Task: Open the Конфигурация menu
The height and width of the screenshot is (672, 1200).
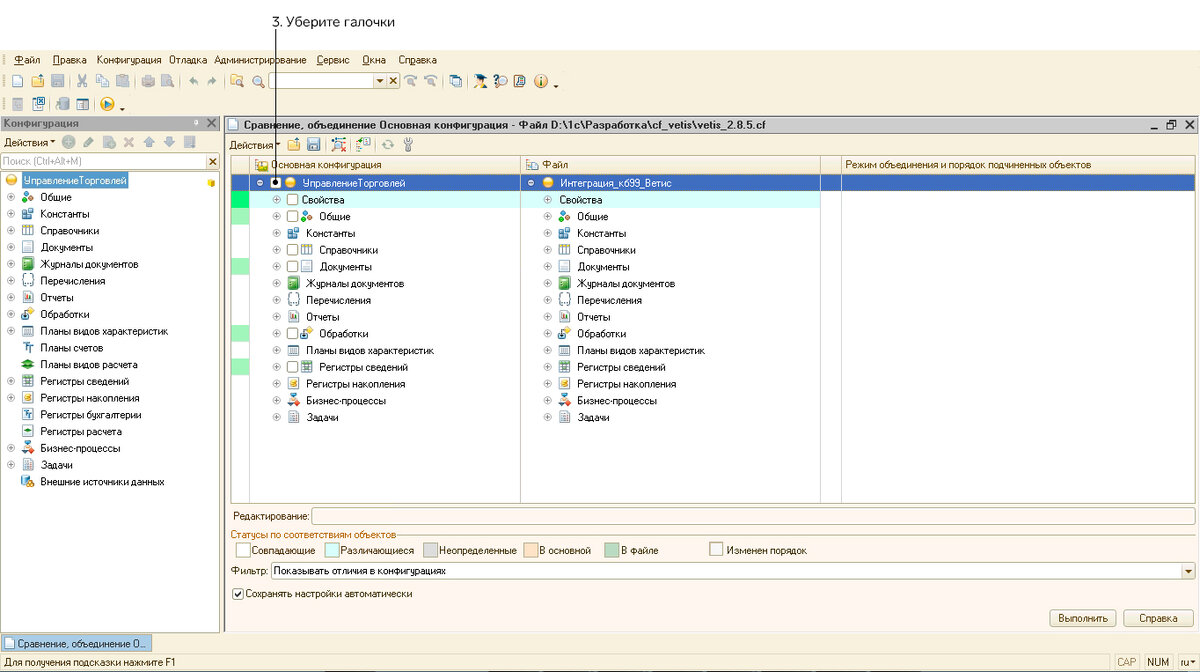Action: [129, 60]
